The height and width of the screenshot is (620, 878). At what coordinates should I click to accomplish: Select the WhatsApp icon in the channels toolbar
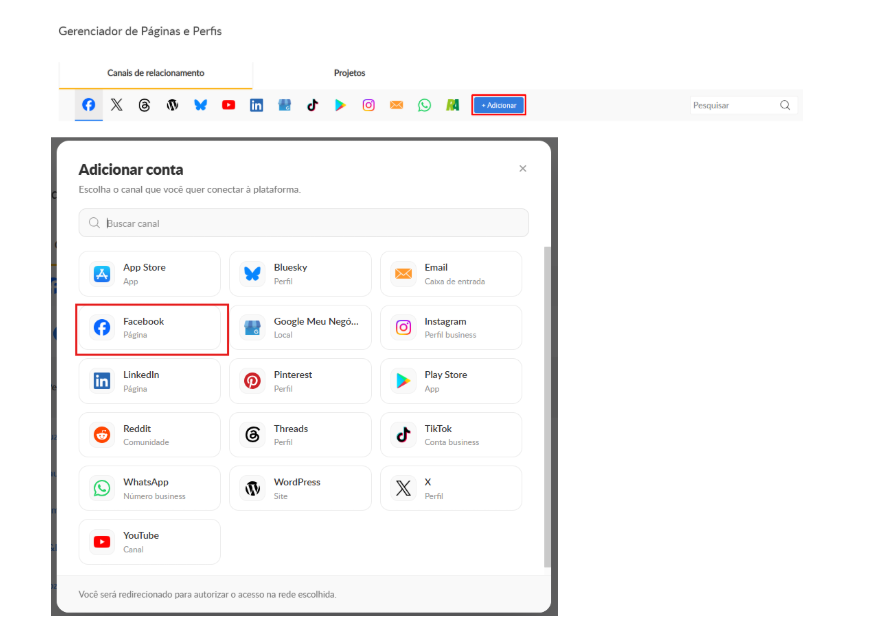point(424,105)
